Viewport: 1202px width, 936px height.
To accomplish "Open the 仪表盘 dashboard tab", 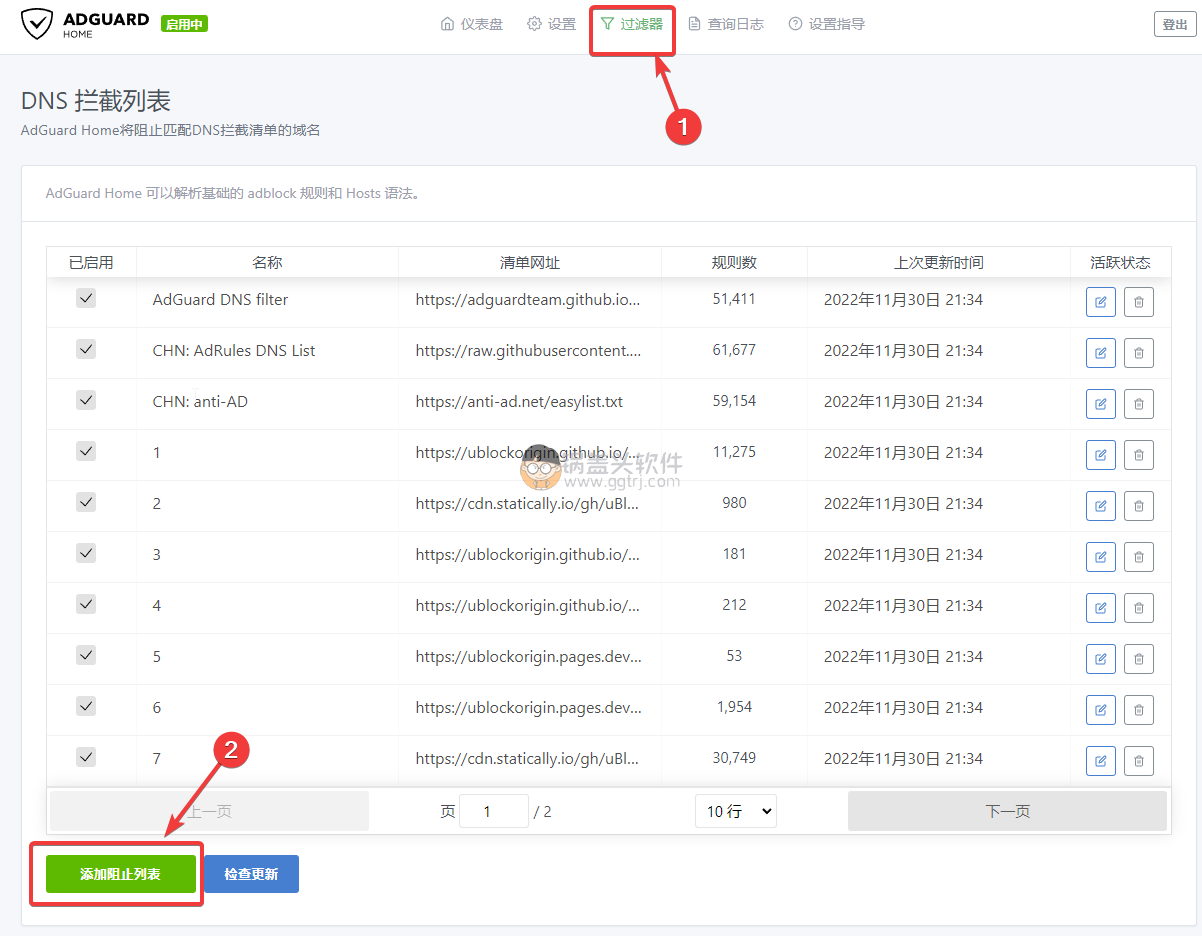I will coord(472,24).
